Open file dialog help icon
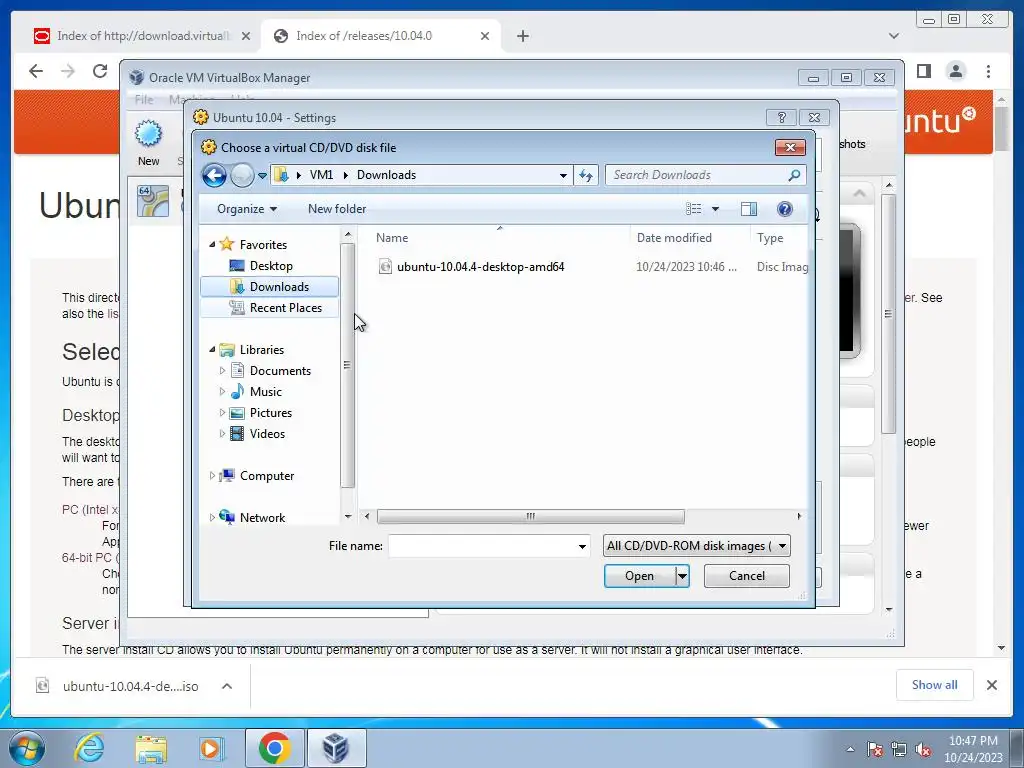This screenshot has width=1024, height=768. click(785, 209)
